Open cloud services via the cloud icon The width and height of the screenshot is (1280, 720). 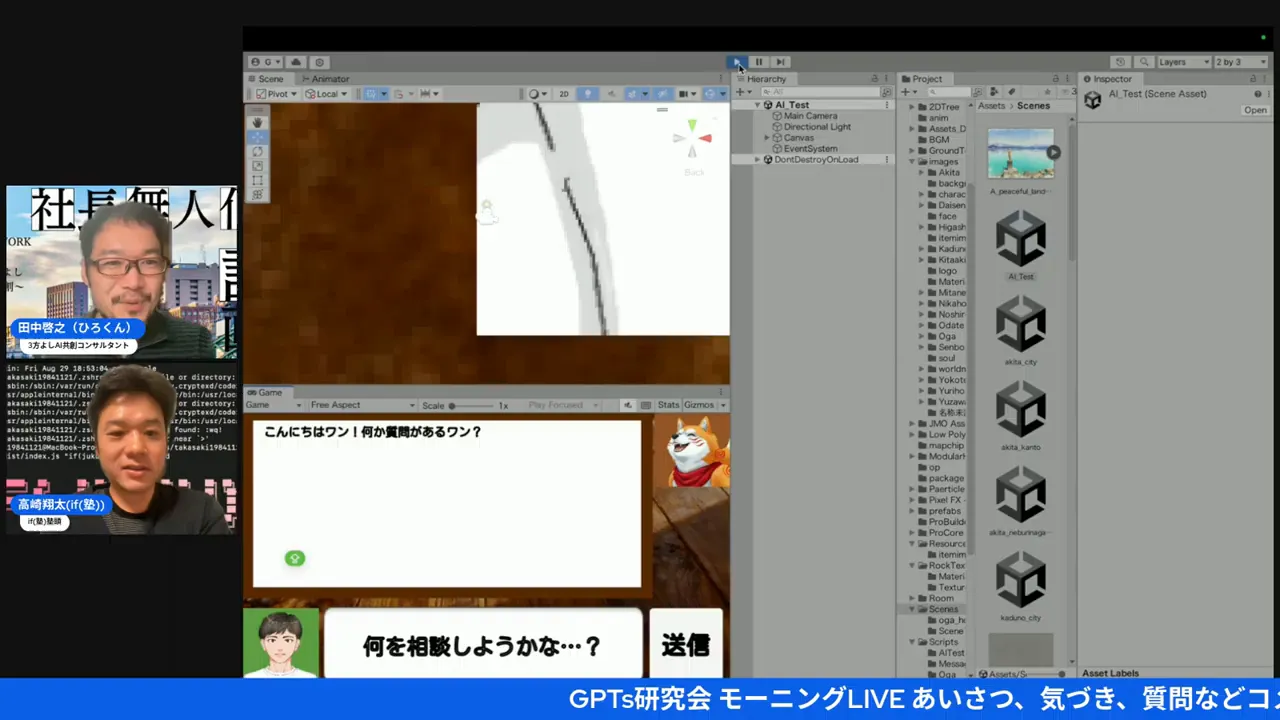pos(296,62)
